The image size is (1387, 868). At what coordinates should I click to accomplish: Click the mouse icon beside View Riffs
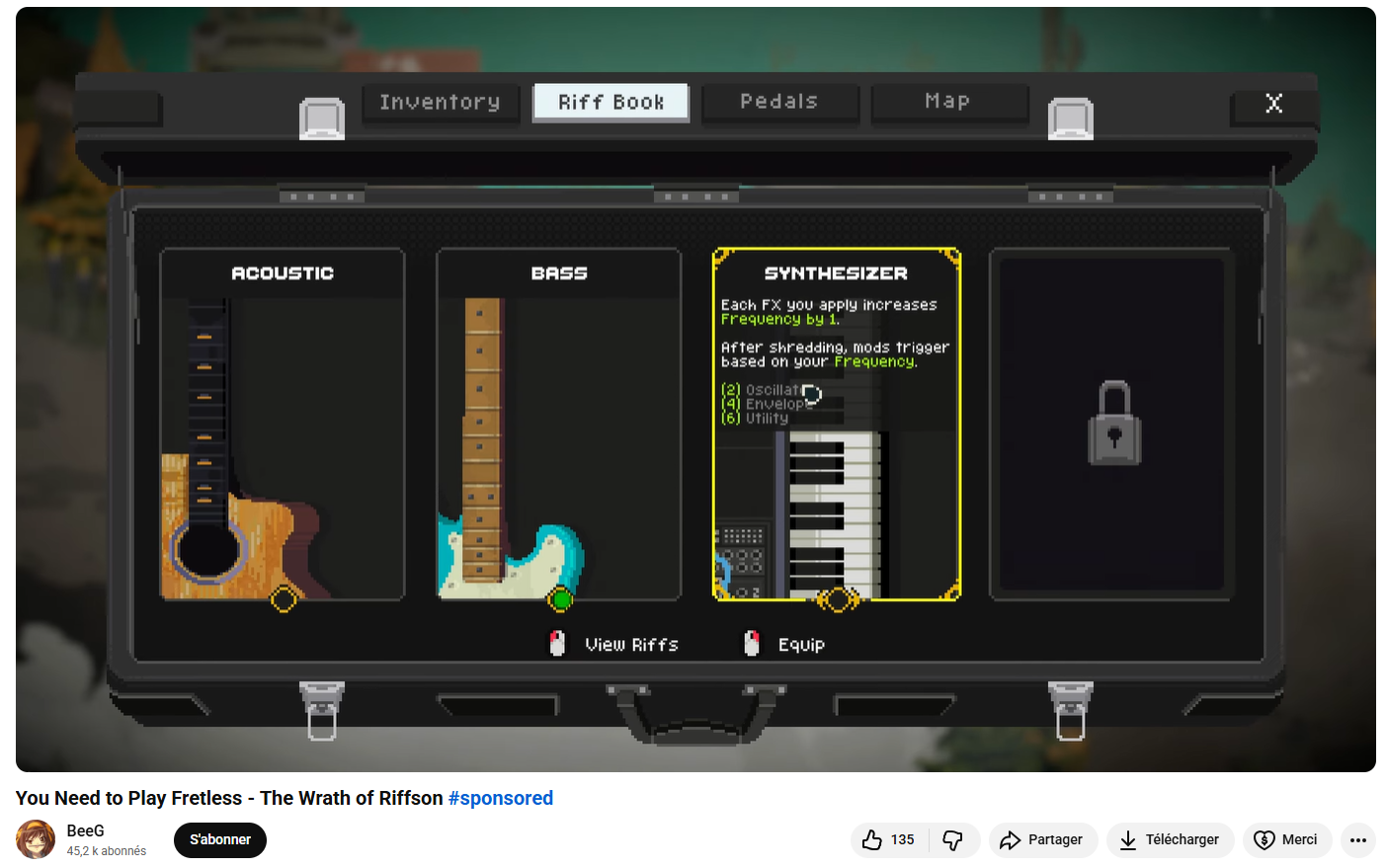[557, 644]
